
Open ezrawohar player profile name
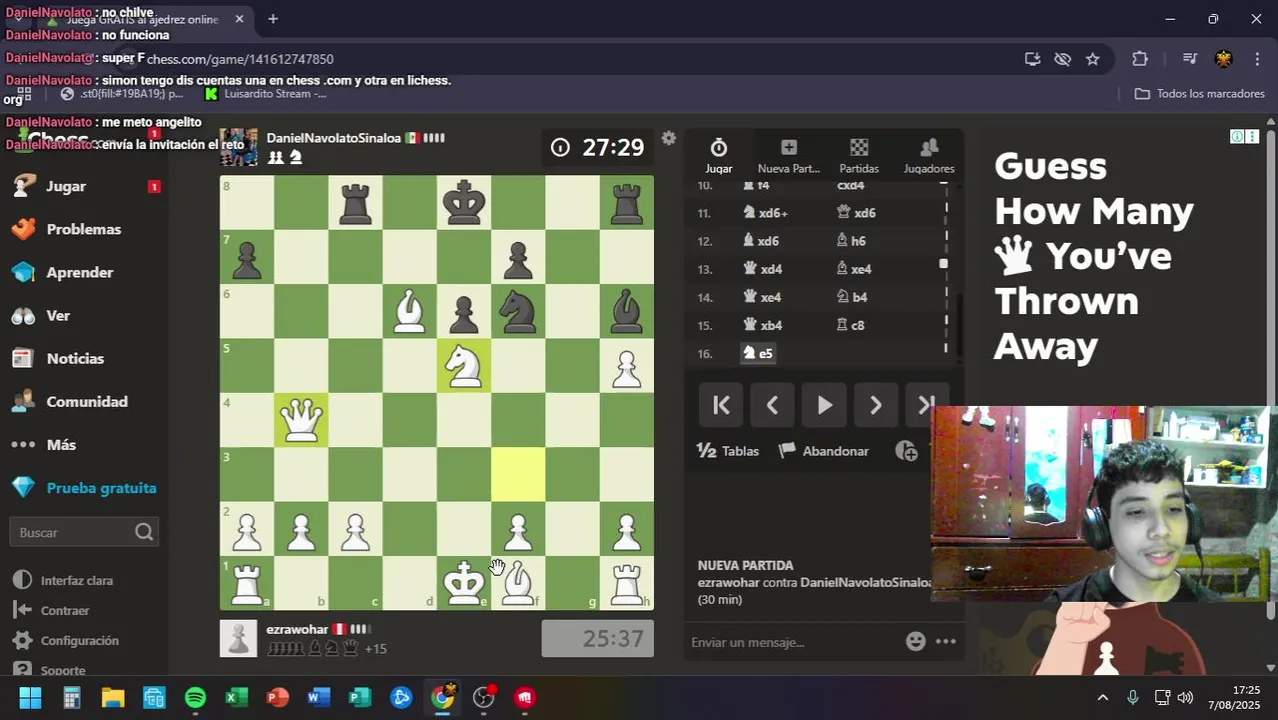tap(297, 629)
